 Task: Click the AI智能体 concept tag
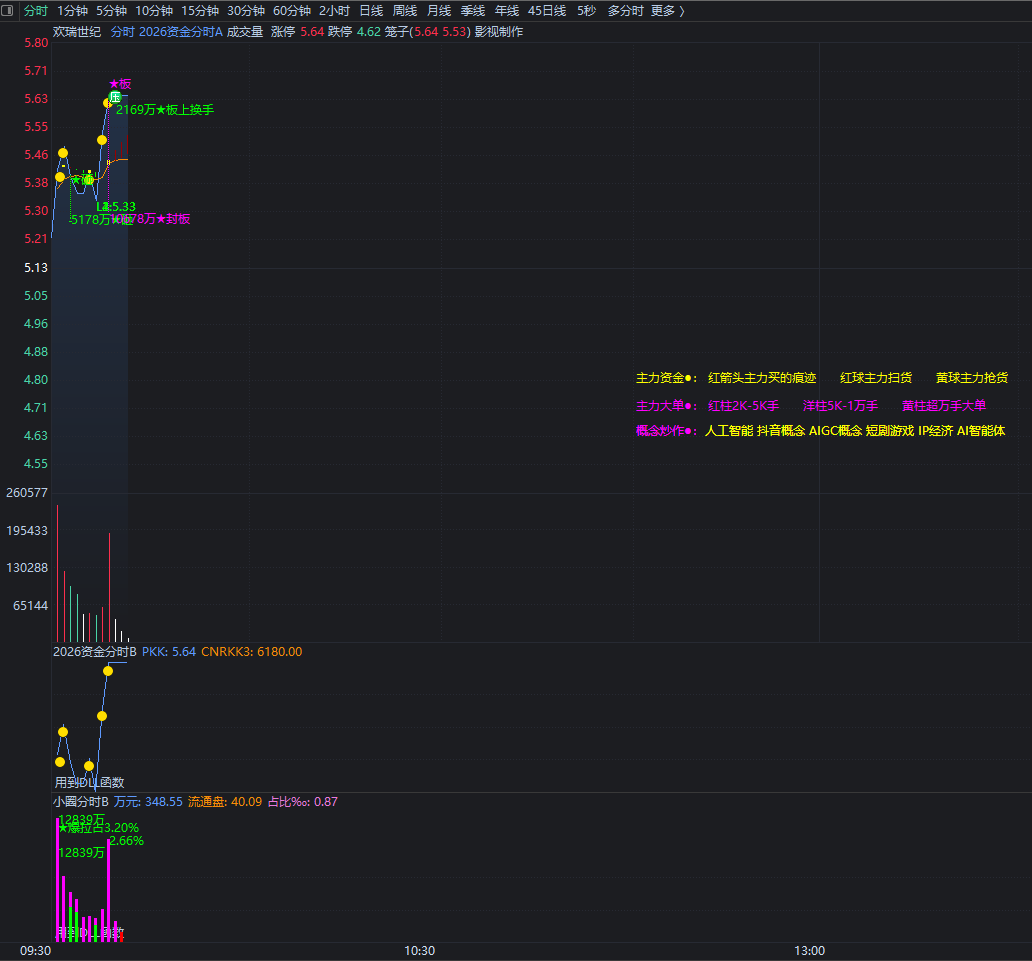click(981, 430)
